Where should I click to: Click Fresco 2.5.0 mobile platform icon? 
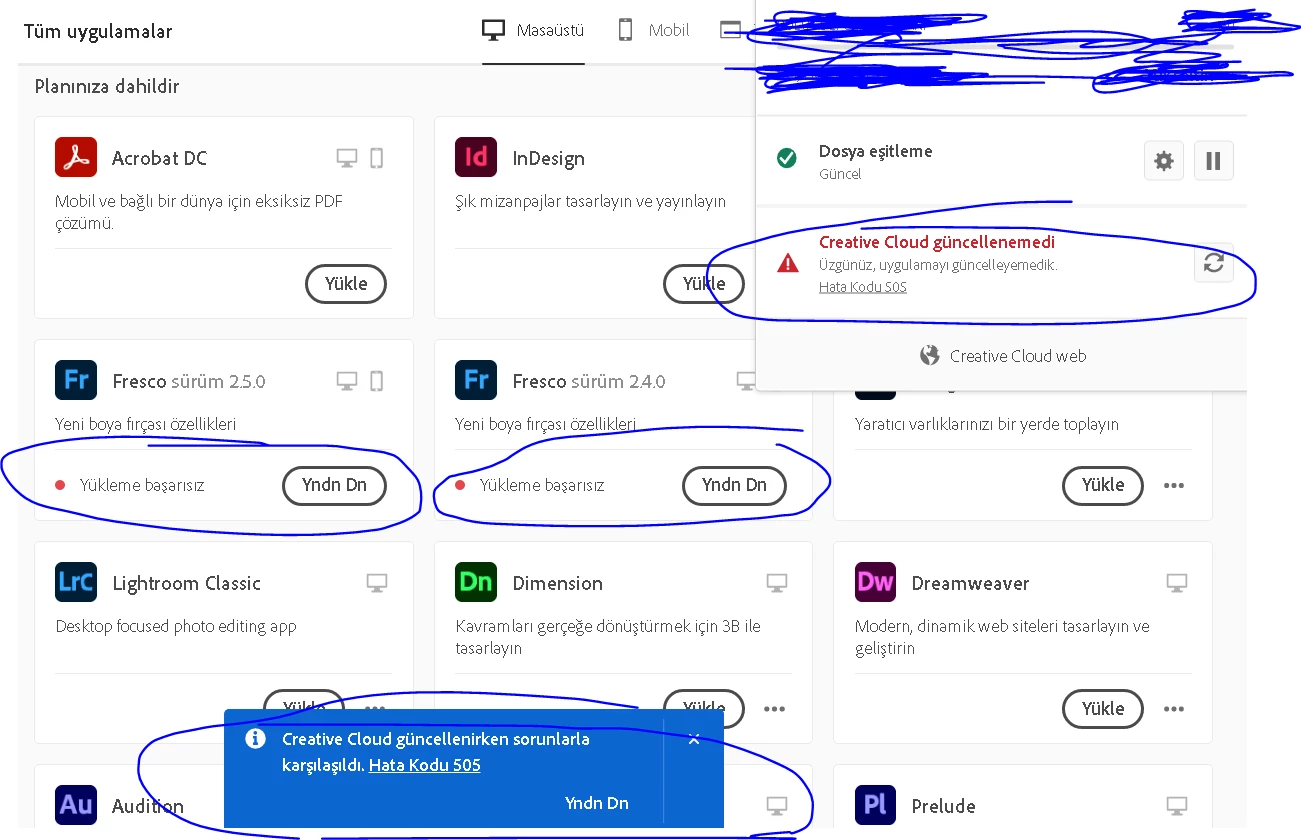pos(377,381)
